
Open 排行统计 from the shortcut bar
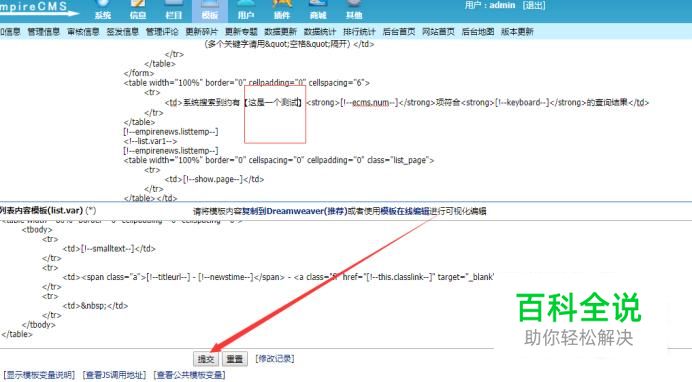(359, 32)
